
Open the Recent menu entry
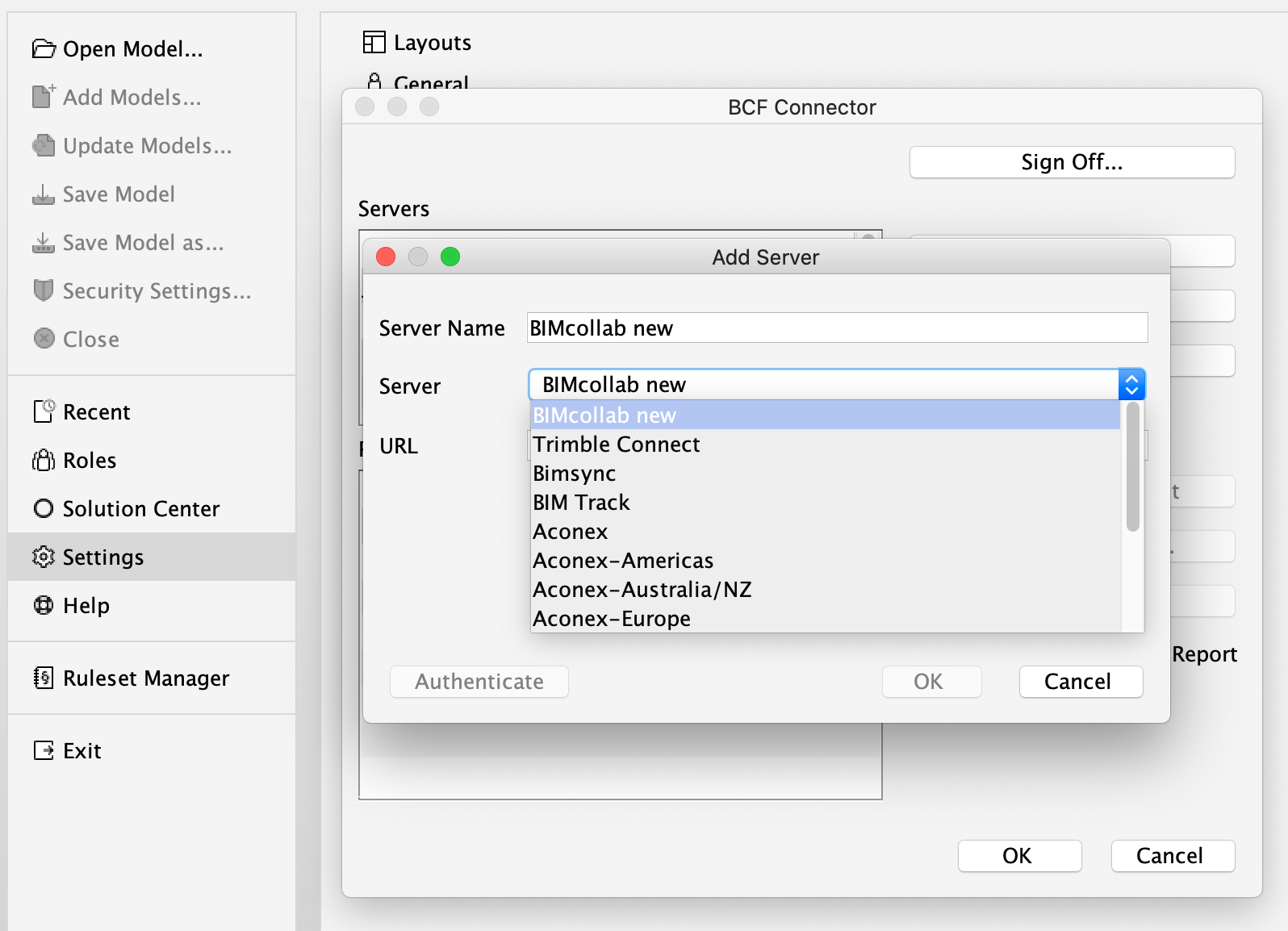(x=152, y=411)
